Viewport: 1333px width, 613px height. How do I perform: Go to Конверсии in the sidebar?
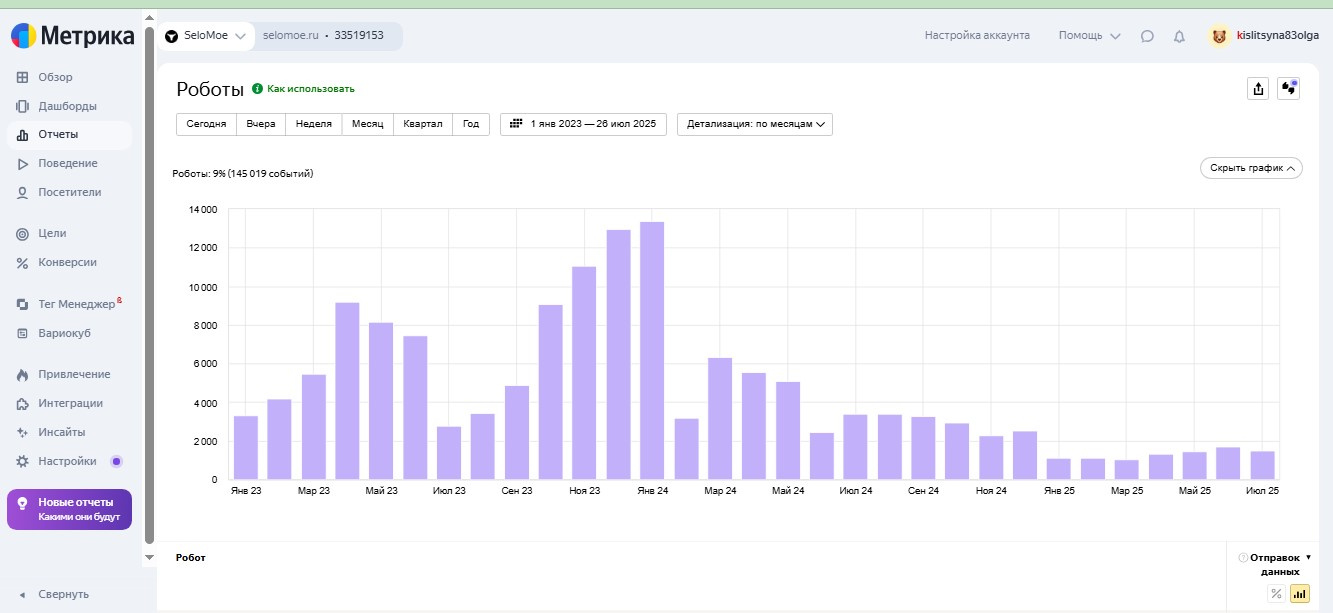[68, 262]
